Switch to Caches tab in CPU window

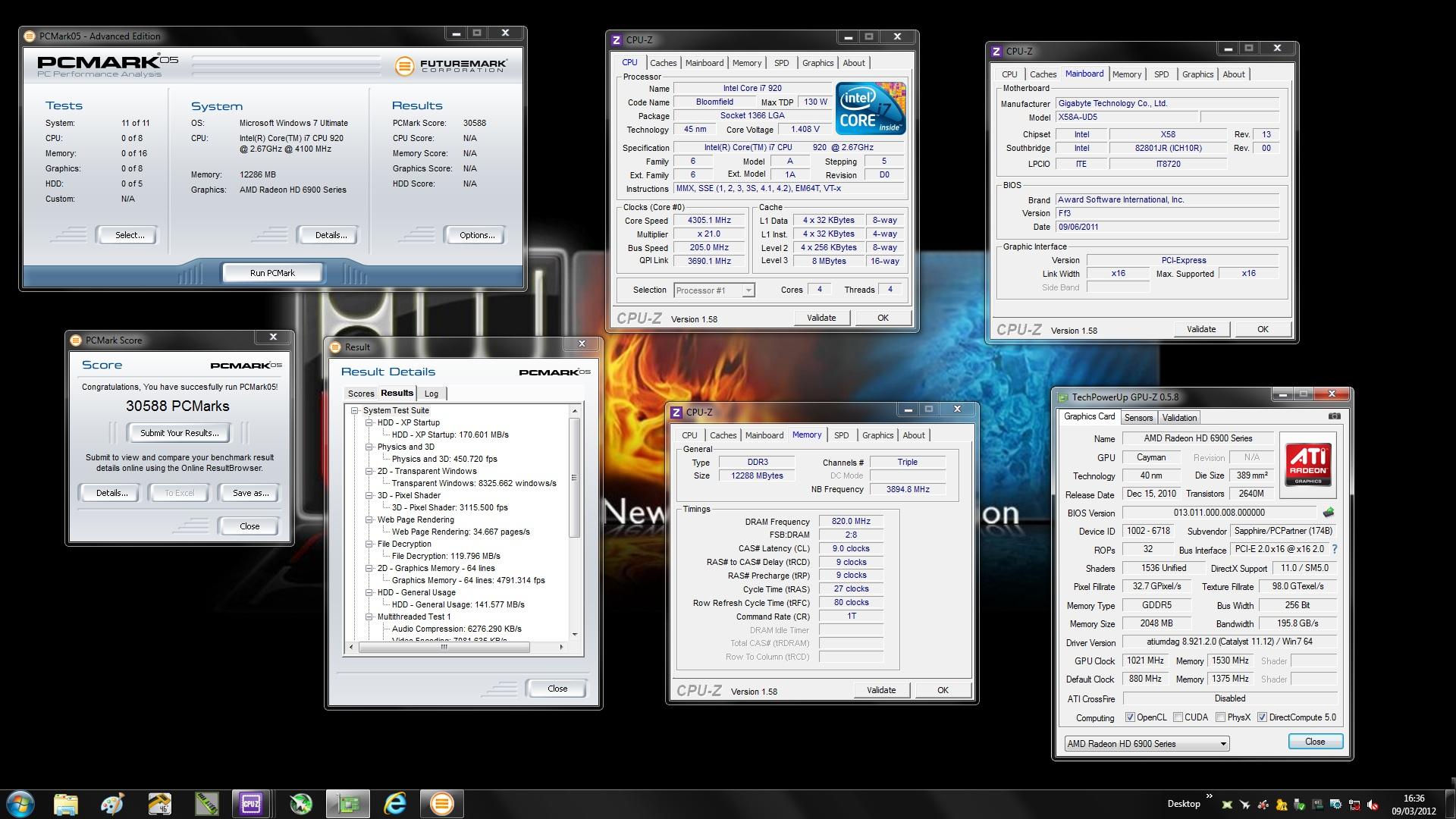[x=663, y=63]
